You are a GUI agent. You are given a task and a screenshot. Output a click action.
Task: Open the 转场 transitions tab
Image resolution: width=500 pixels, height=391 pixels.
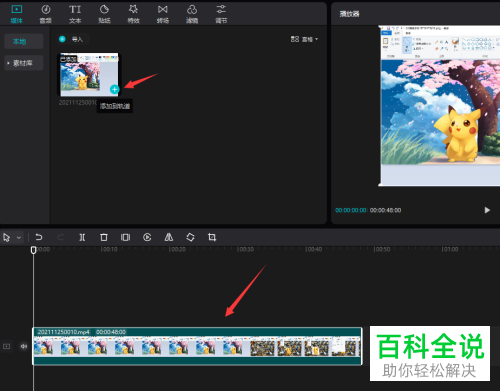163,14
